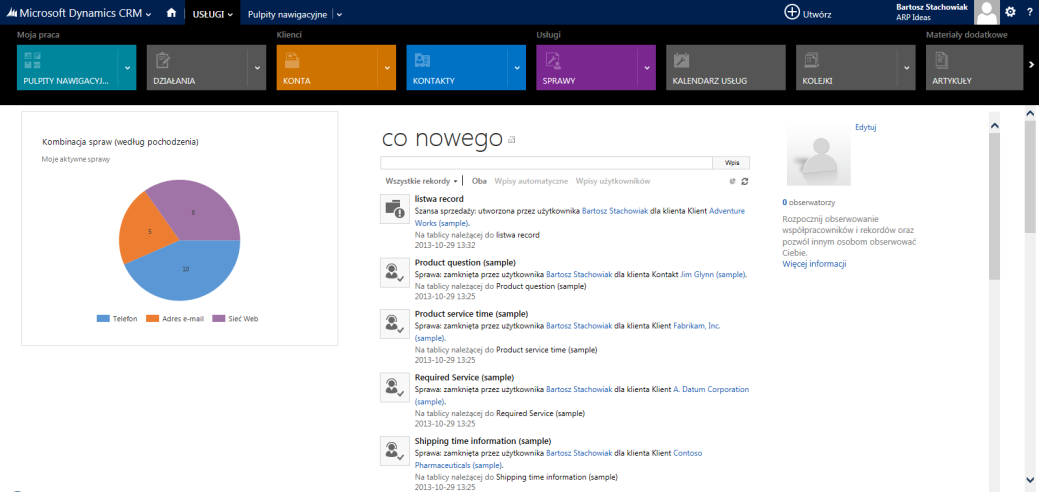
Task: Click the 0 obserwatorzy followers count
Action: [808, 202]
